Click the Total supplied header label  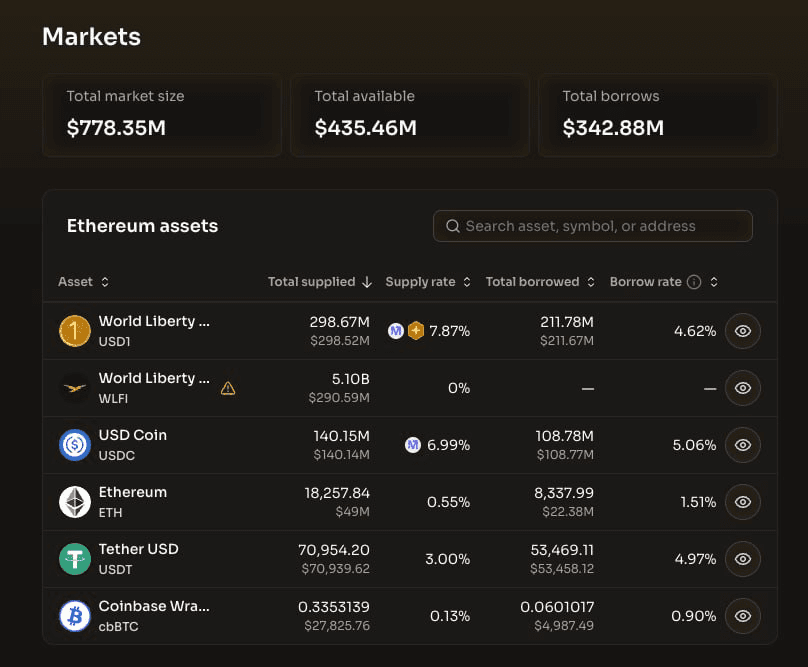coord(311,282)
